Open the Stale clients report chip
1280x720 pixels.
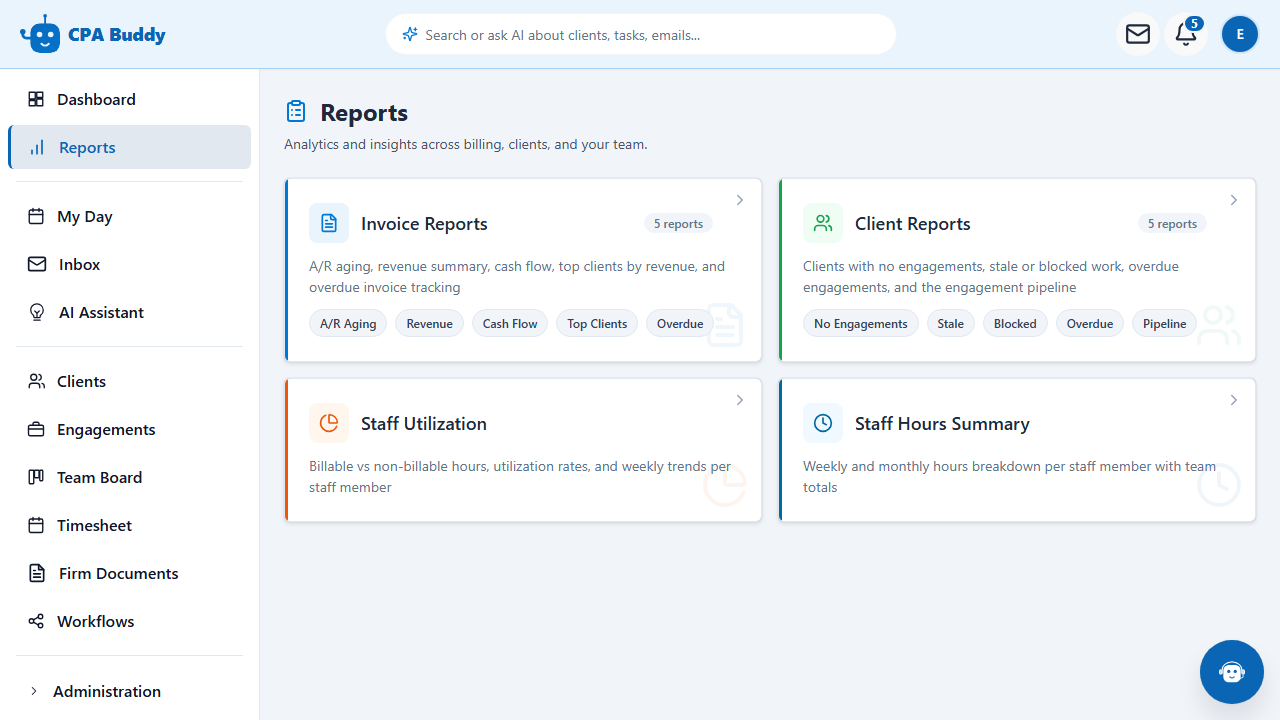pos(951,323)
